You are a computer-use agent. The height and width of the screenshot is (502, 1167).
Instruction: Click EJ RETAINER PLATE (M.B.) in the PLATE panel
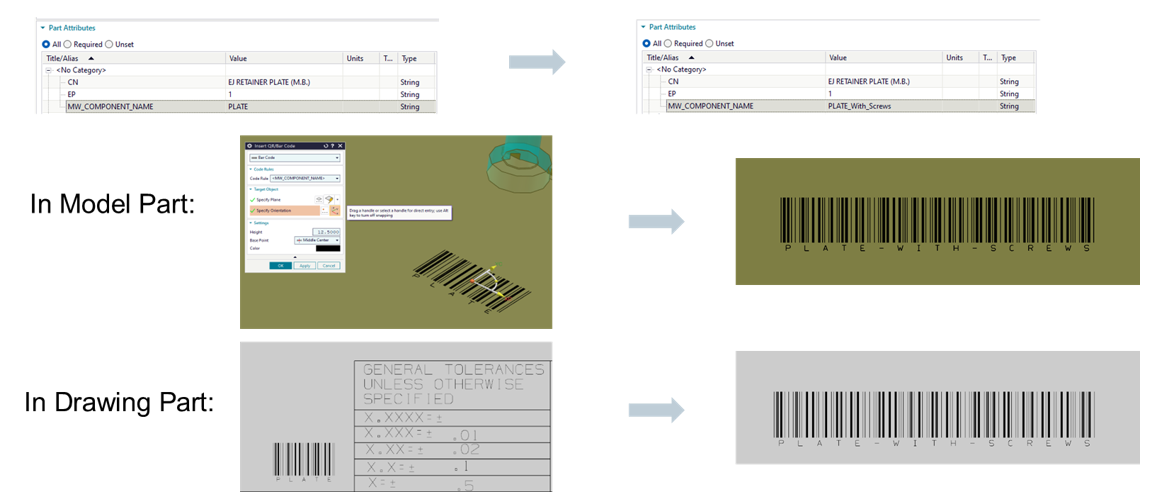269,82
